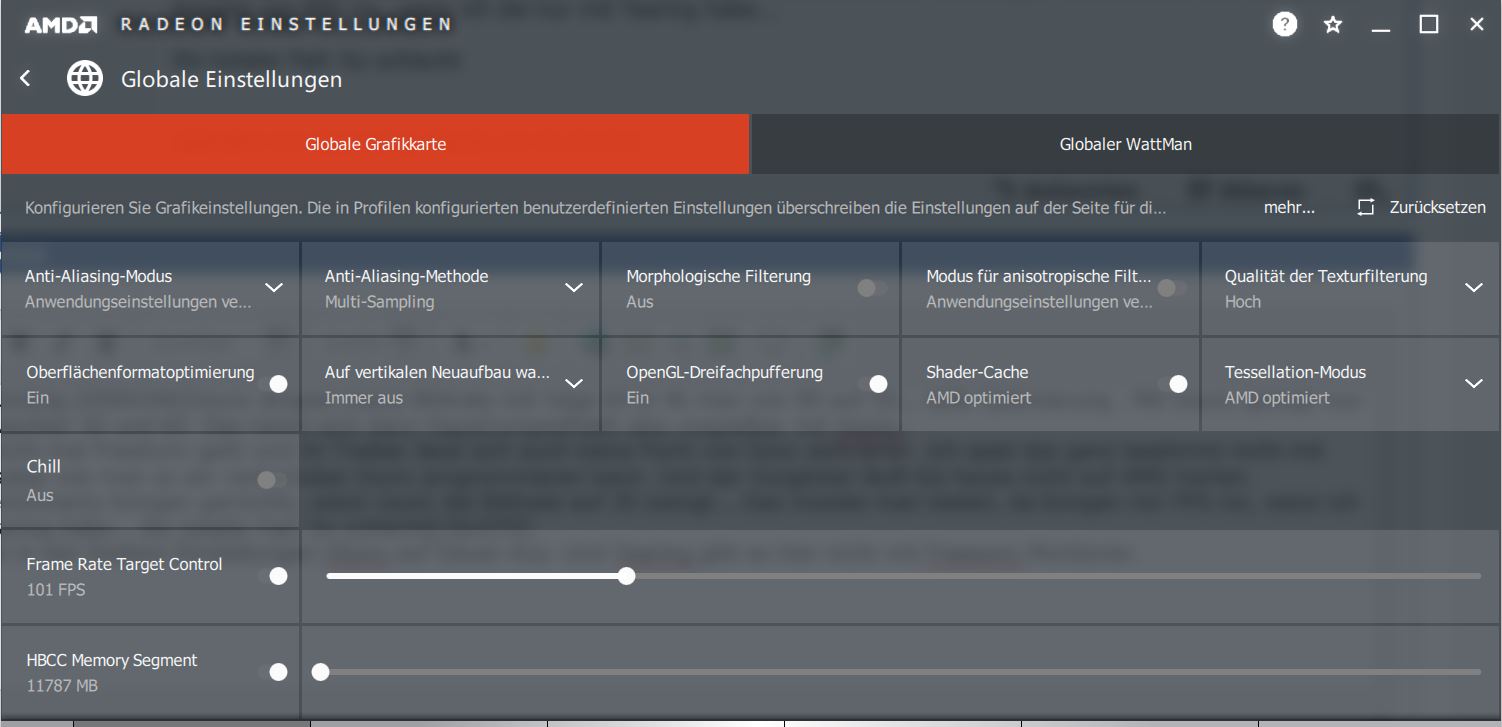Screen dimensions: 1502x727
Task: Click the Globale Einstellungen page title
Action: pyautogui.click(x=232, y=79)
